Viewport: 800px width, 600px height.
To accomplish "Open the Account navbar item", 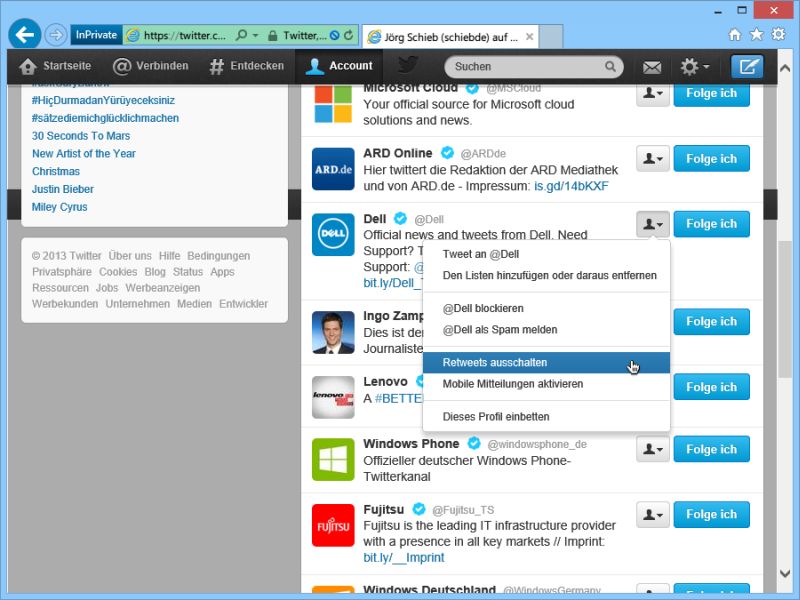I will tap(339, 66).
